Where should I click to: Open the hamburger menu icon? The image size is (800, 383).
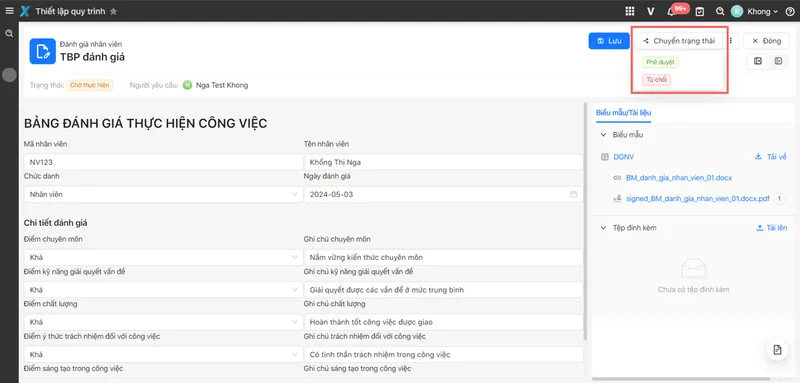tap(9, 11)
